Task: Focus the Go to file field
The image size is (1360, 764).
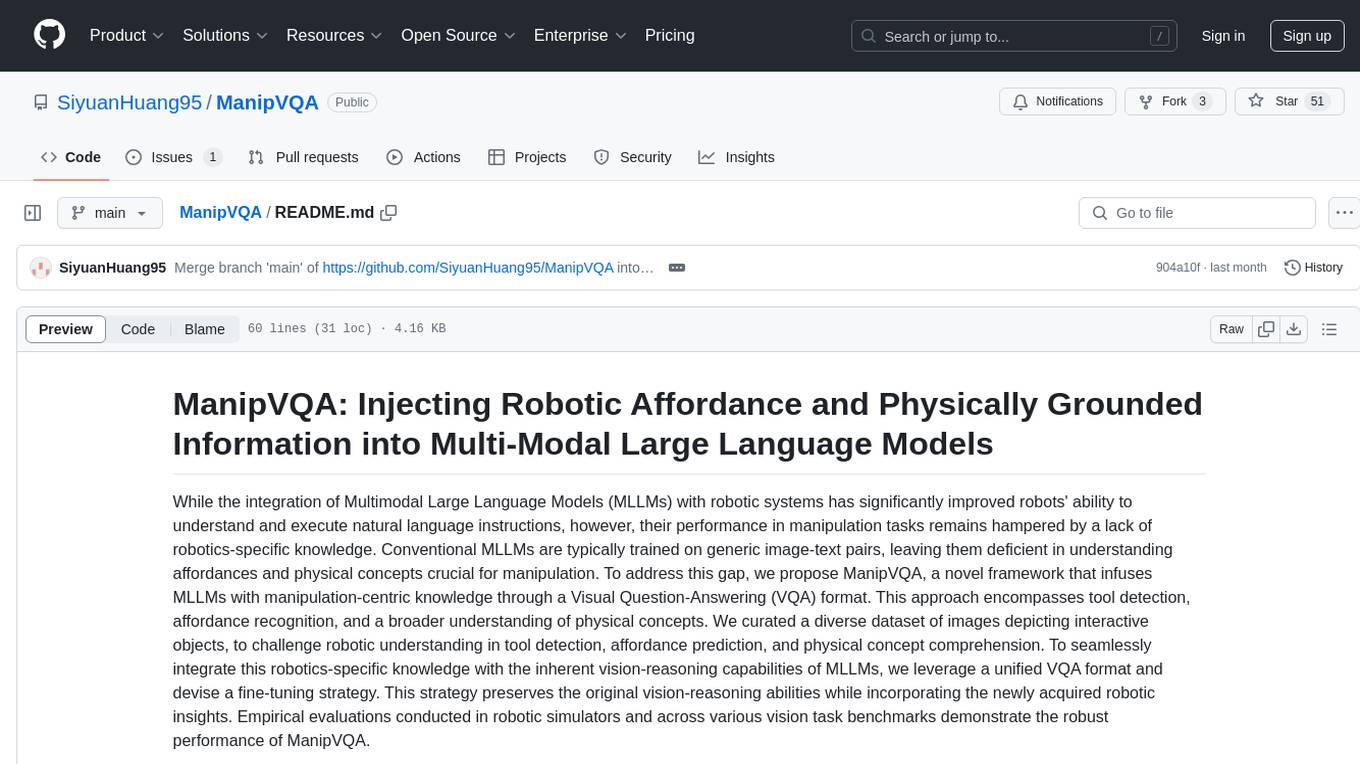Action: coord(1197,213)
